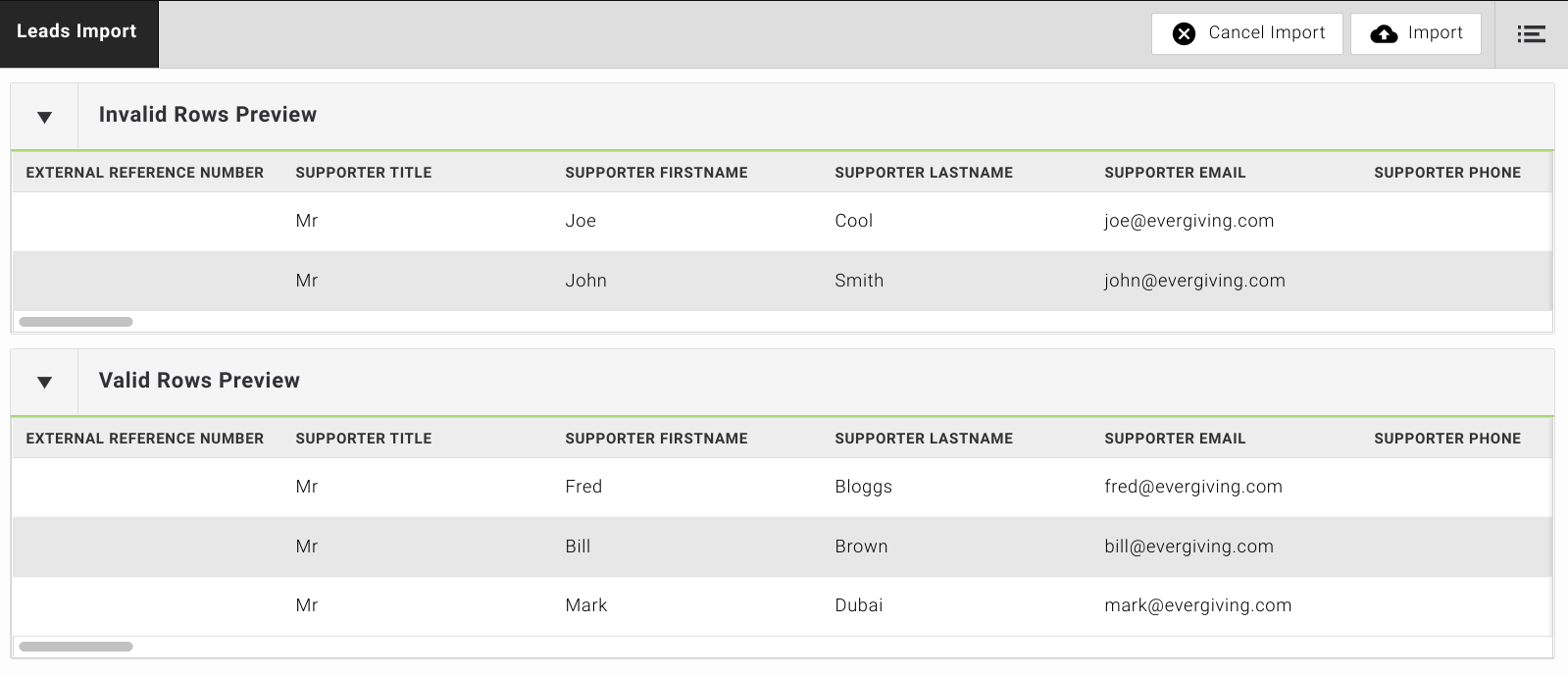Click the list menu icon at top right
1568x677 pixels.
click(x=1531, y=34)
